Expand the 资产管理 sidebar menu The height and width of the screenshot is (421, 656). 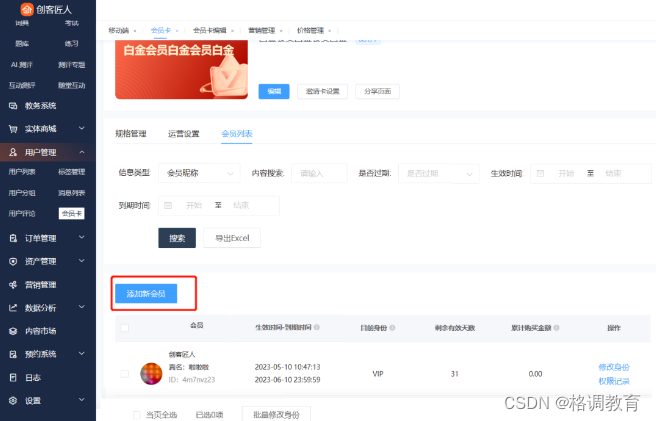(x=82, y=261)
